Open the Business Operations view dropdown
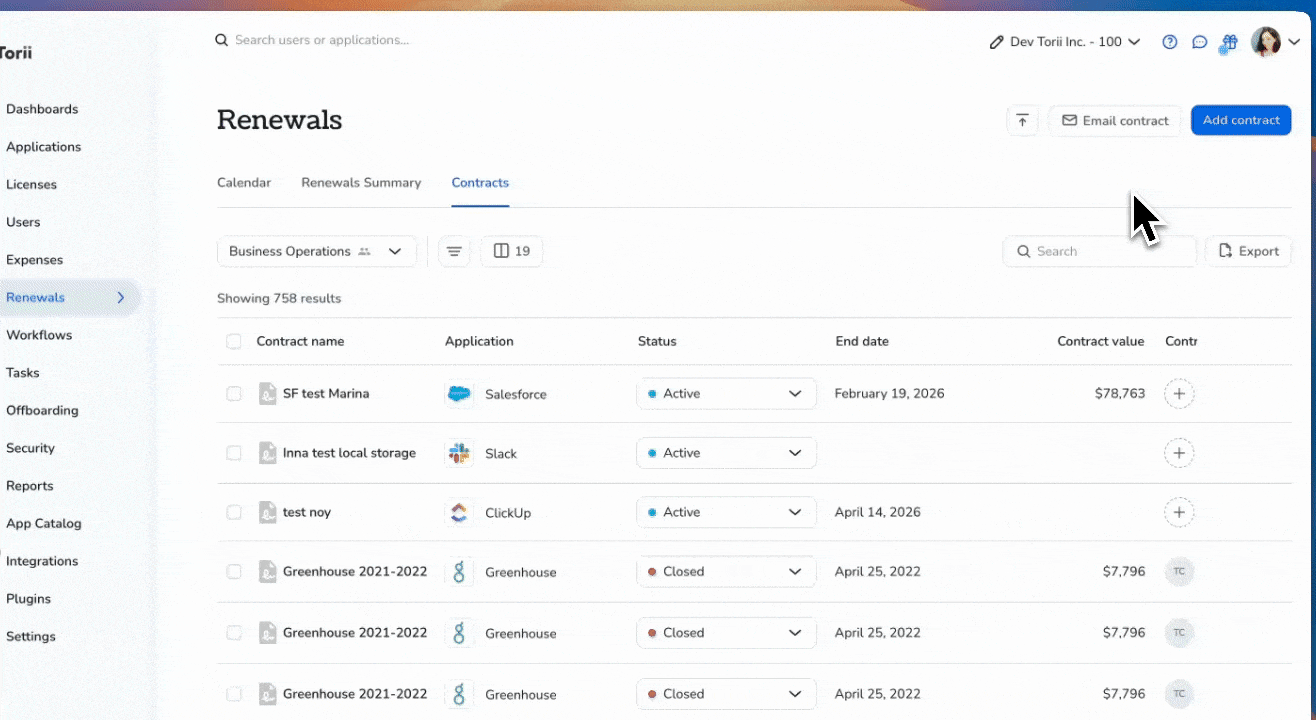This screenshot has width=1316, height=720. click(316, 251)
